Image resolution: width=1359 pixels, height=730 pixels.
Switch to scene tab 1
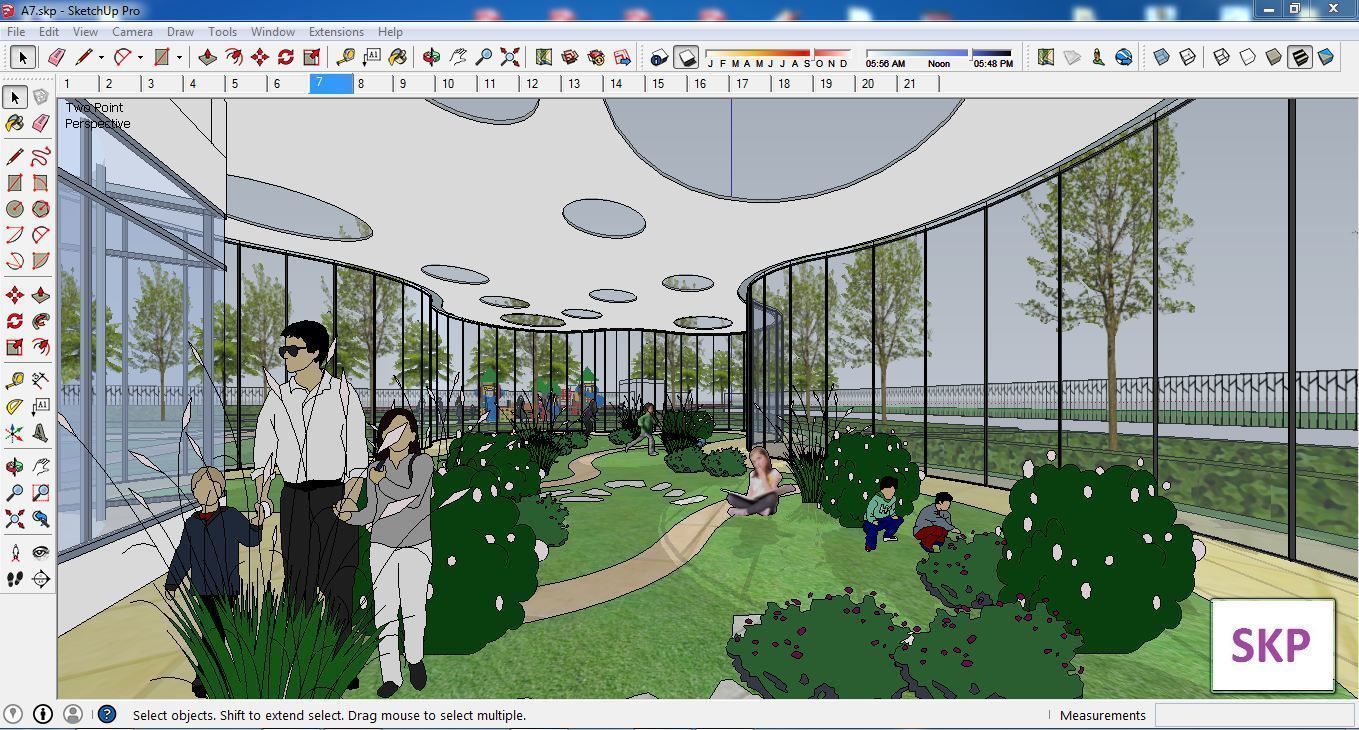pyautogui.click(x=78, y=84)
